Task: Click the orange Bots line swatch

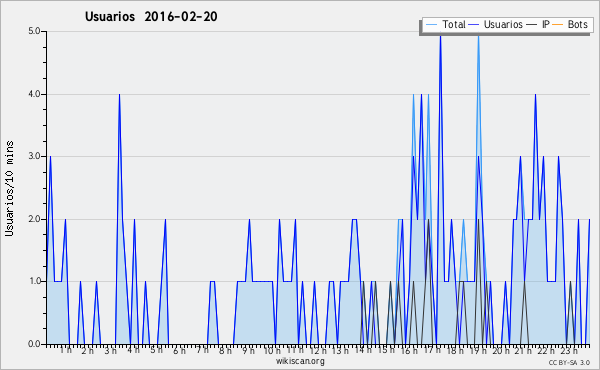Action: coord(558,24)
